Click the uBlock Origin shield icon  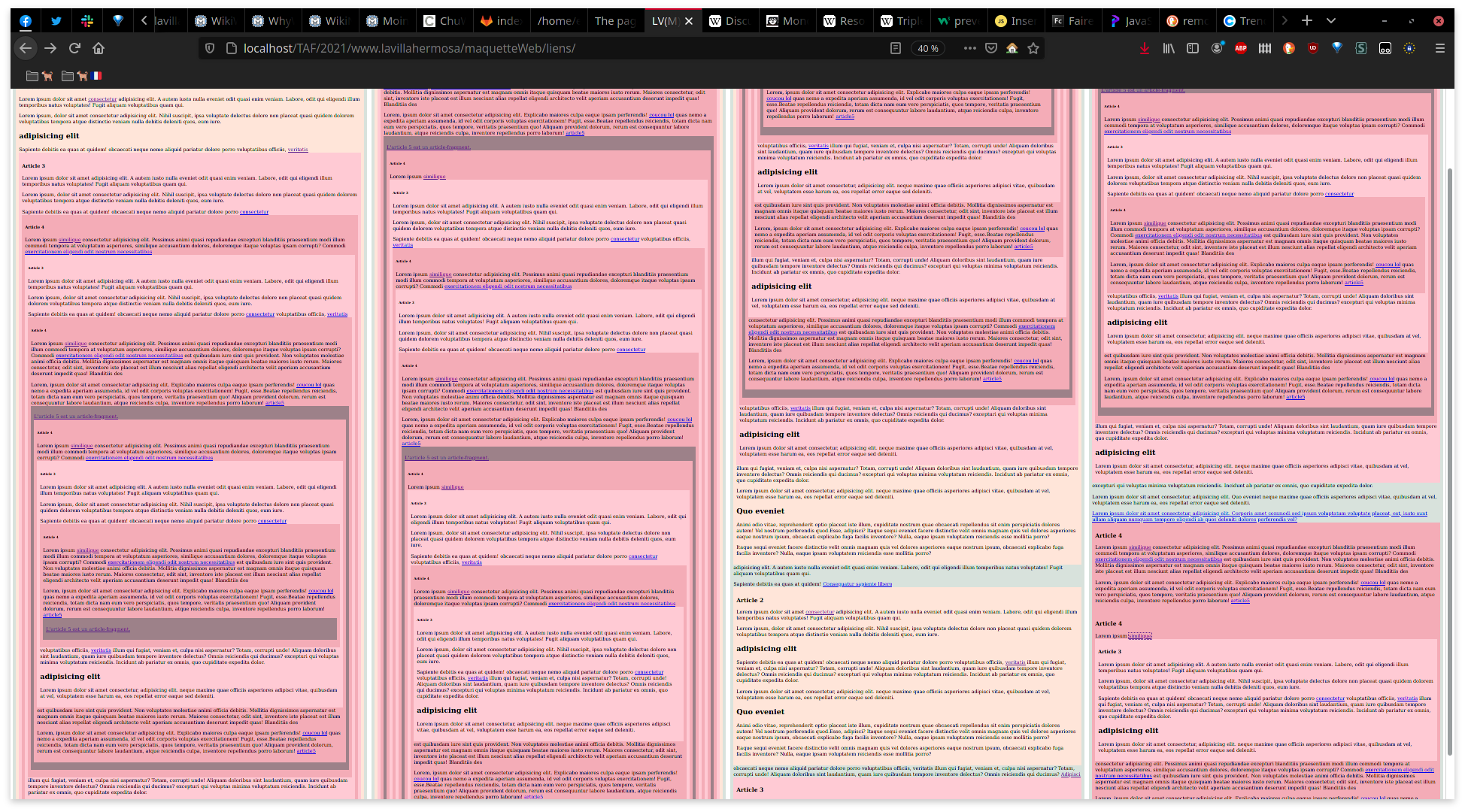[1313, 48]
